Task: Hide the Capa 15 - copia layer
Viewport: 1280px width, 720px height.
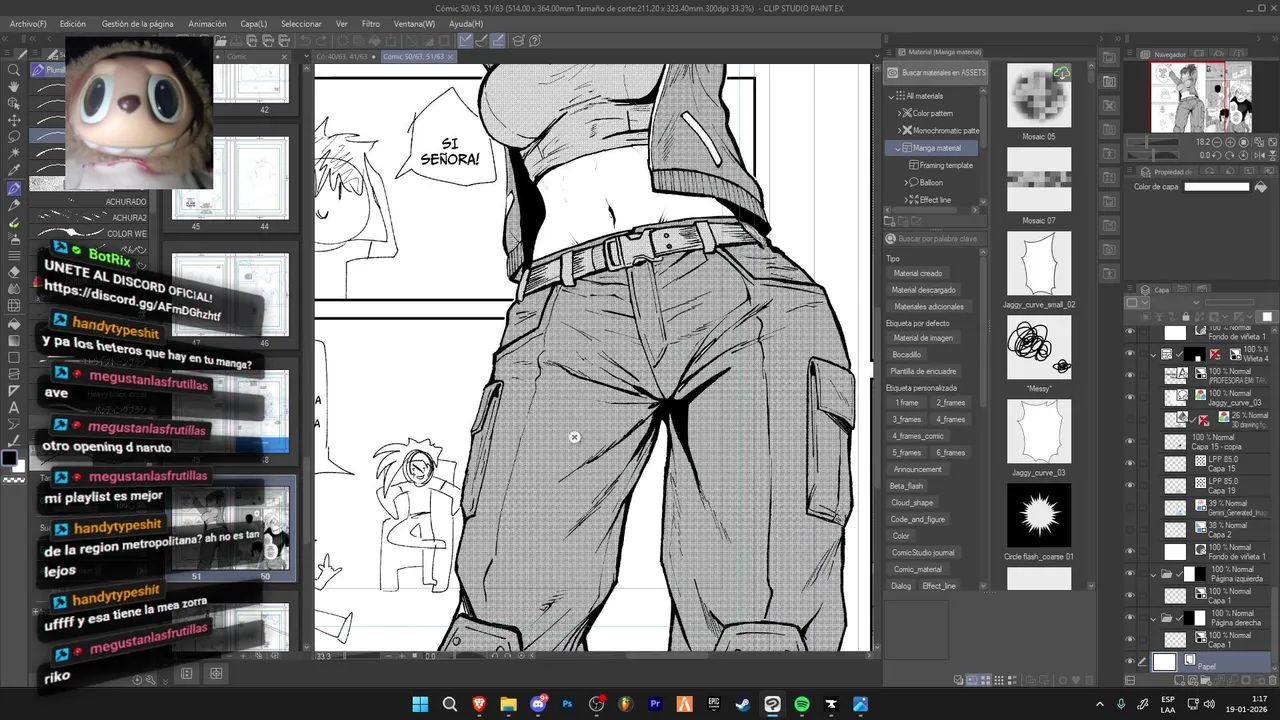Action: coord(1130,442)
